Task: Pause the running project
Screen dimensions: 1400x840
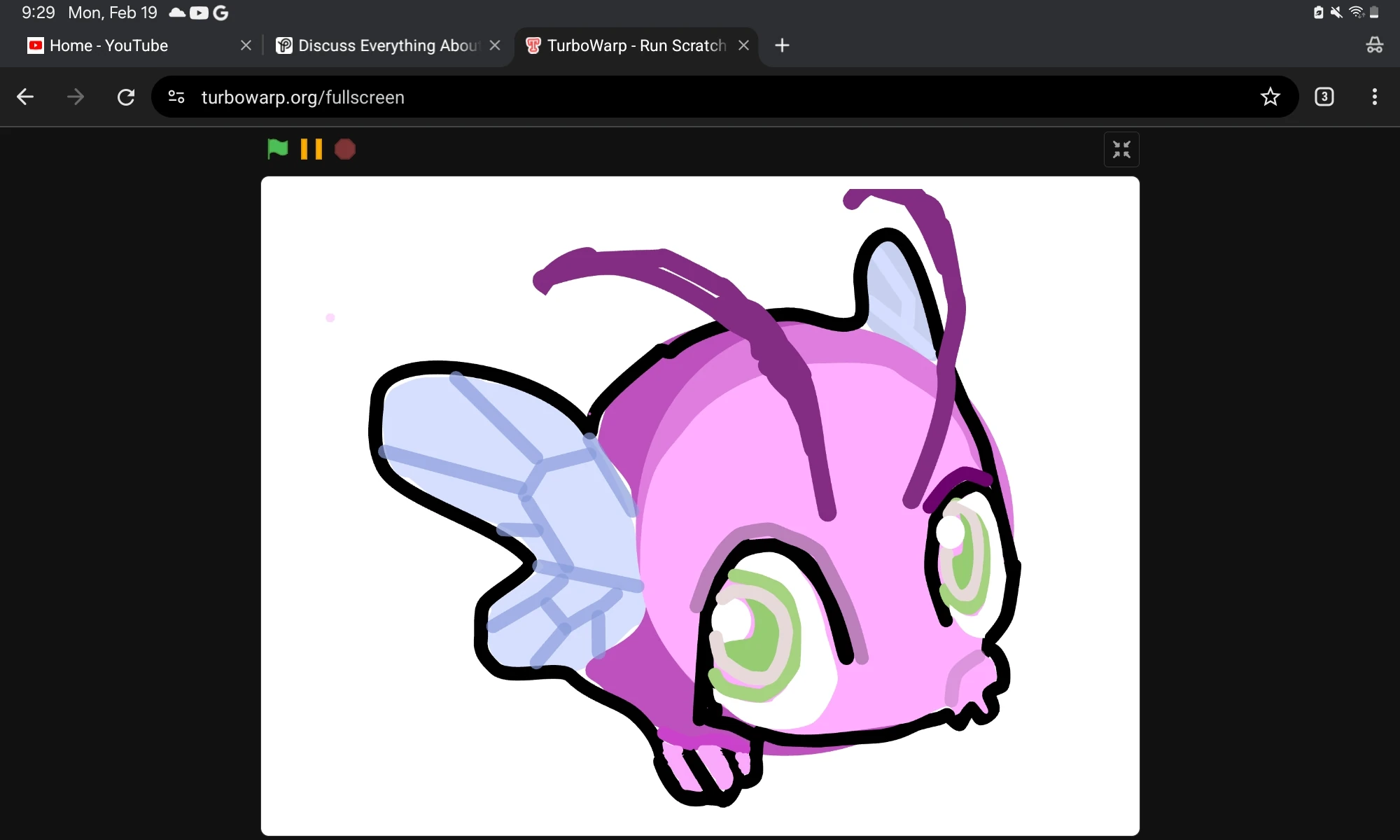Action: tap(311, 149)
